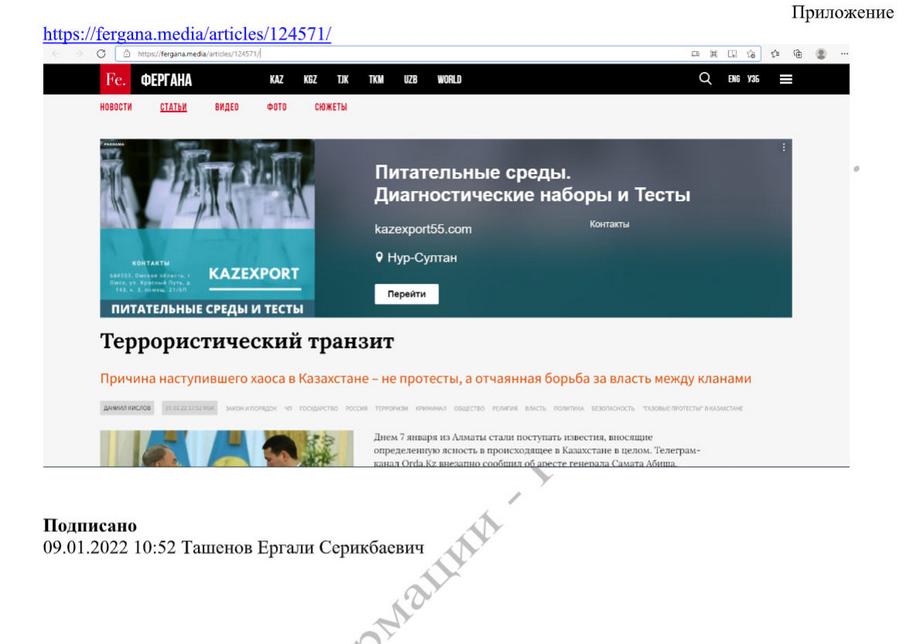Viewport: 920px width, 644px height.
Task: Click the ad headline Питательные среды
Action: pos(532,183)
